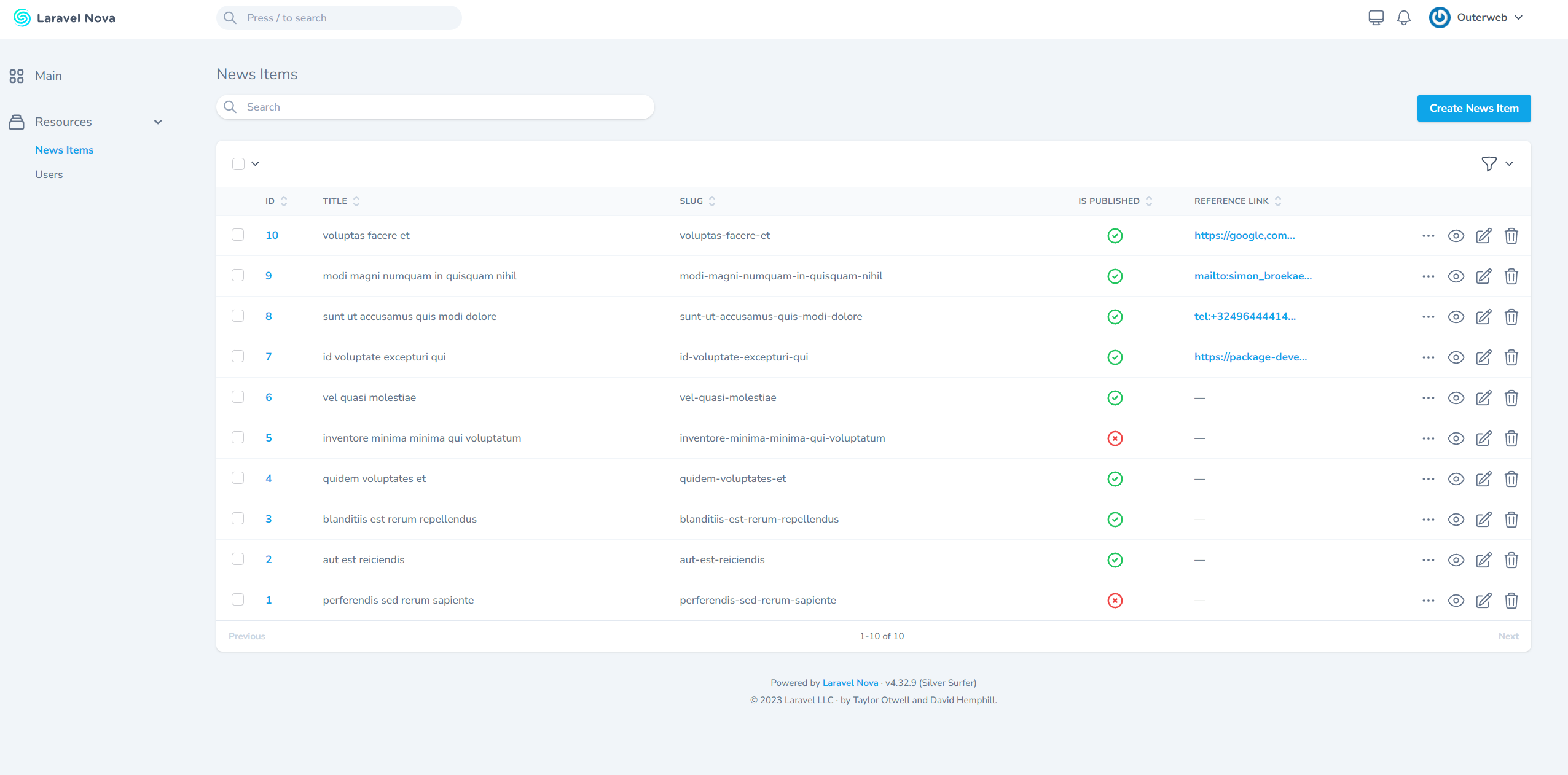The height and width of the screenshot is (775, 1568).
Task: Click the edit pencil icon for "vel quasi molestiae"
Action: 1483,398
